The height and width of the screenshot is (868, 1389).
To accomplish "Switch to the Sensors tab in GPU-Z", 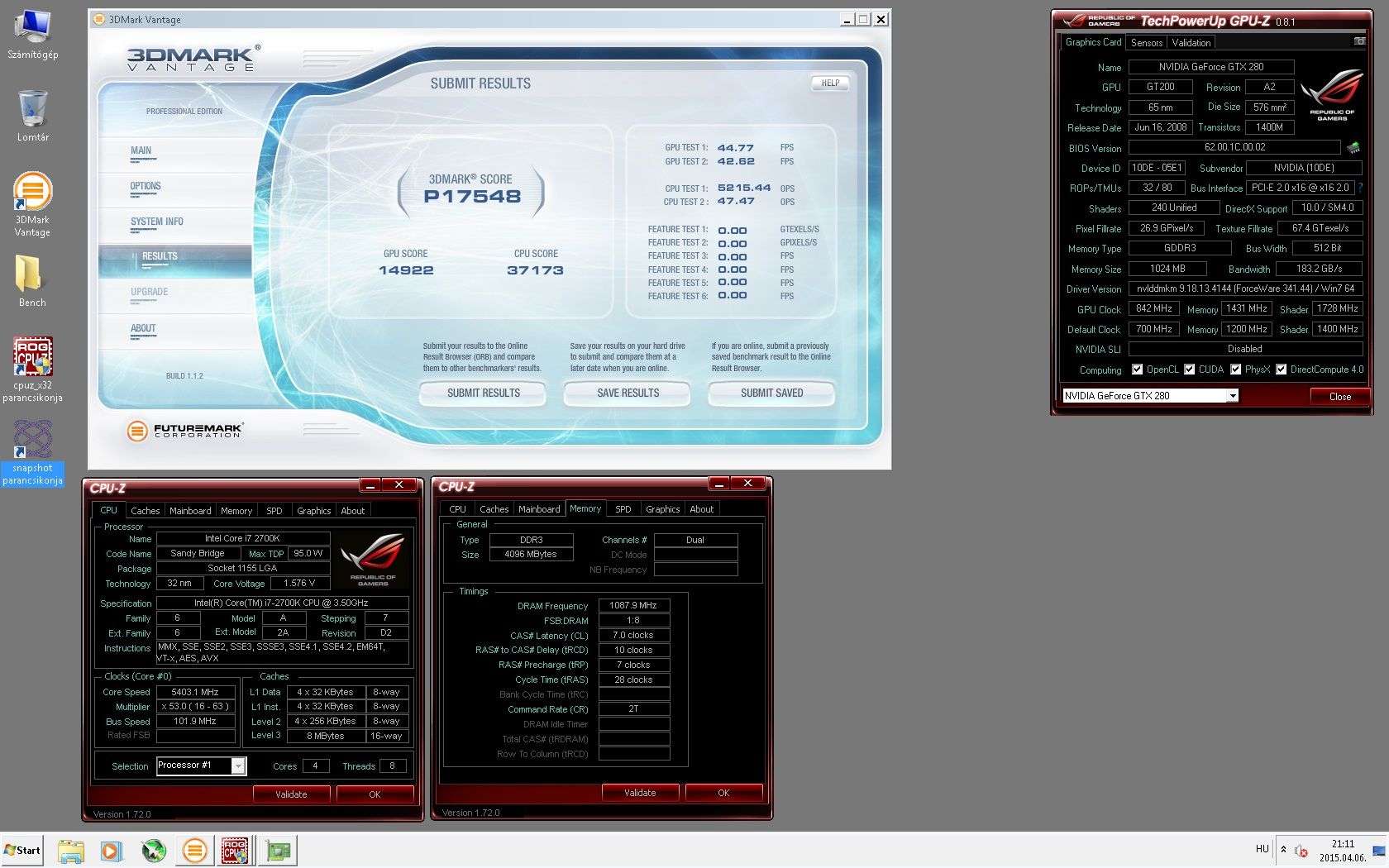I will click(x=1147, y=43).
